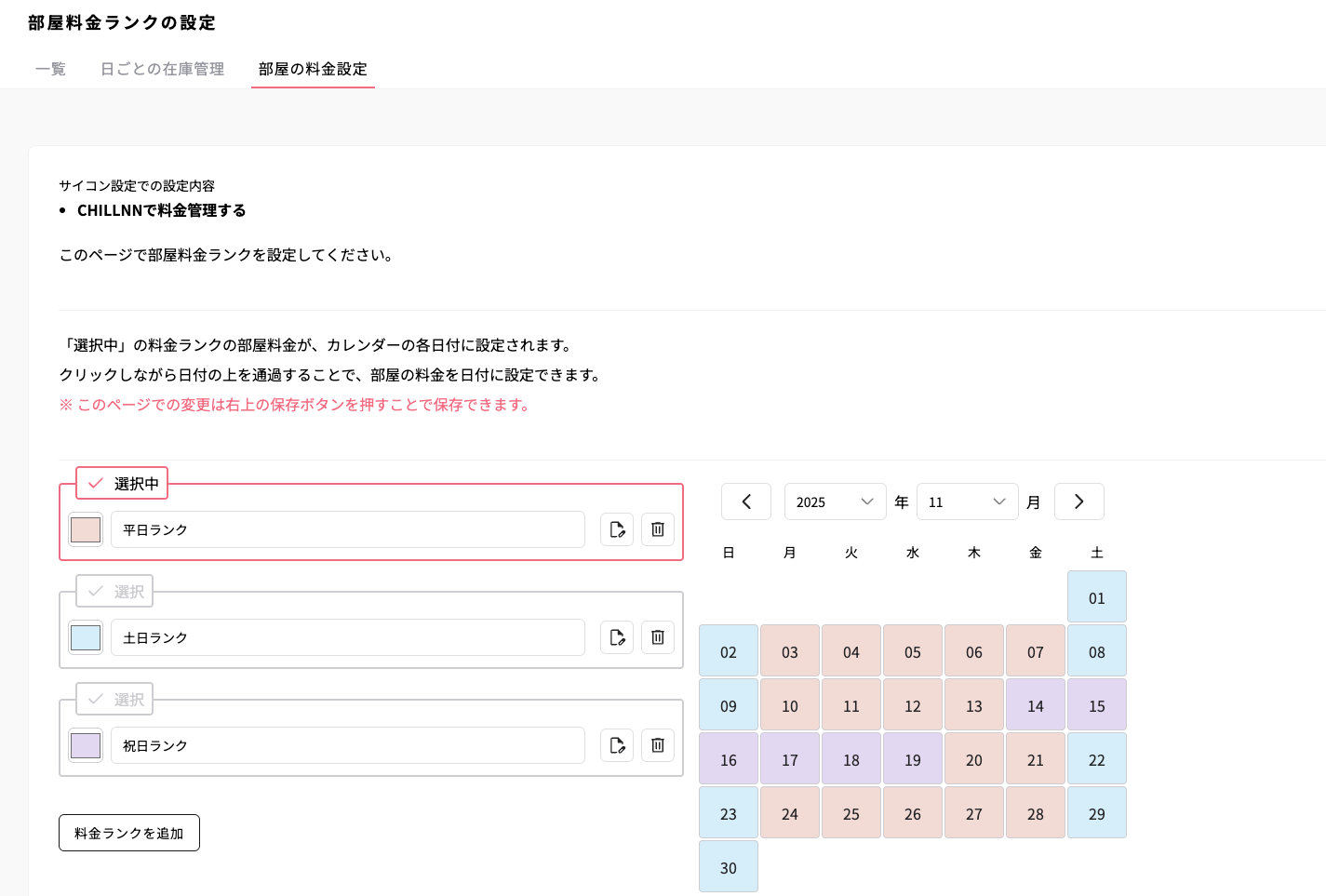Open the color swatch for 平日ランク
Image resolution: width=1326 pixels, height=896 pixels.
(x=85, y=529)
